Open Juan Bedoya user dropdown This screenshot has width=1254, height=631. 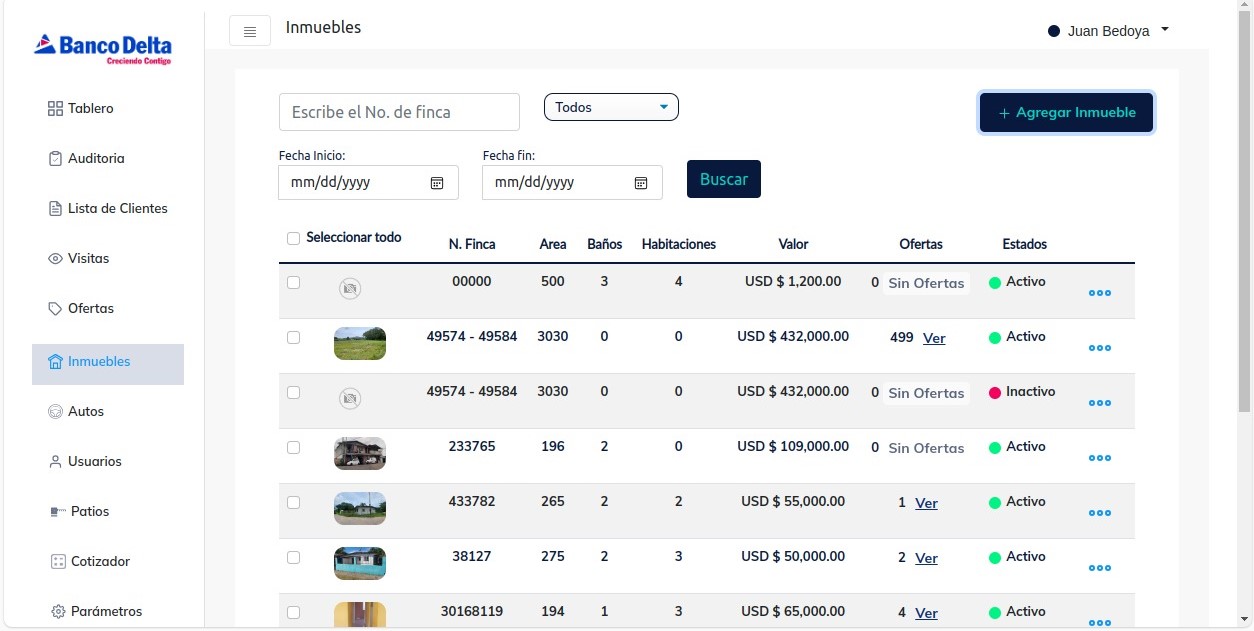coord(1108,31)
